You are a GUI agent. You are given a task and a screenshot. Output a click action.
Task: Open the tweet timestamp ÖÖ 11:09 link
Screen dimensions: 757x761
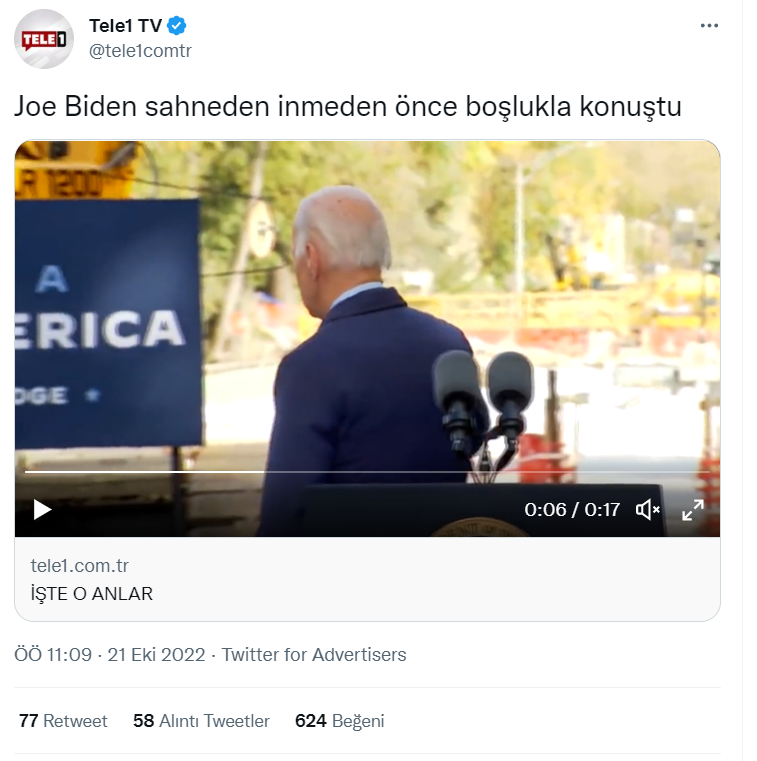53,655
